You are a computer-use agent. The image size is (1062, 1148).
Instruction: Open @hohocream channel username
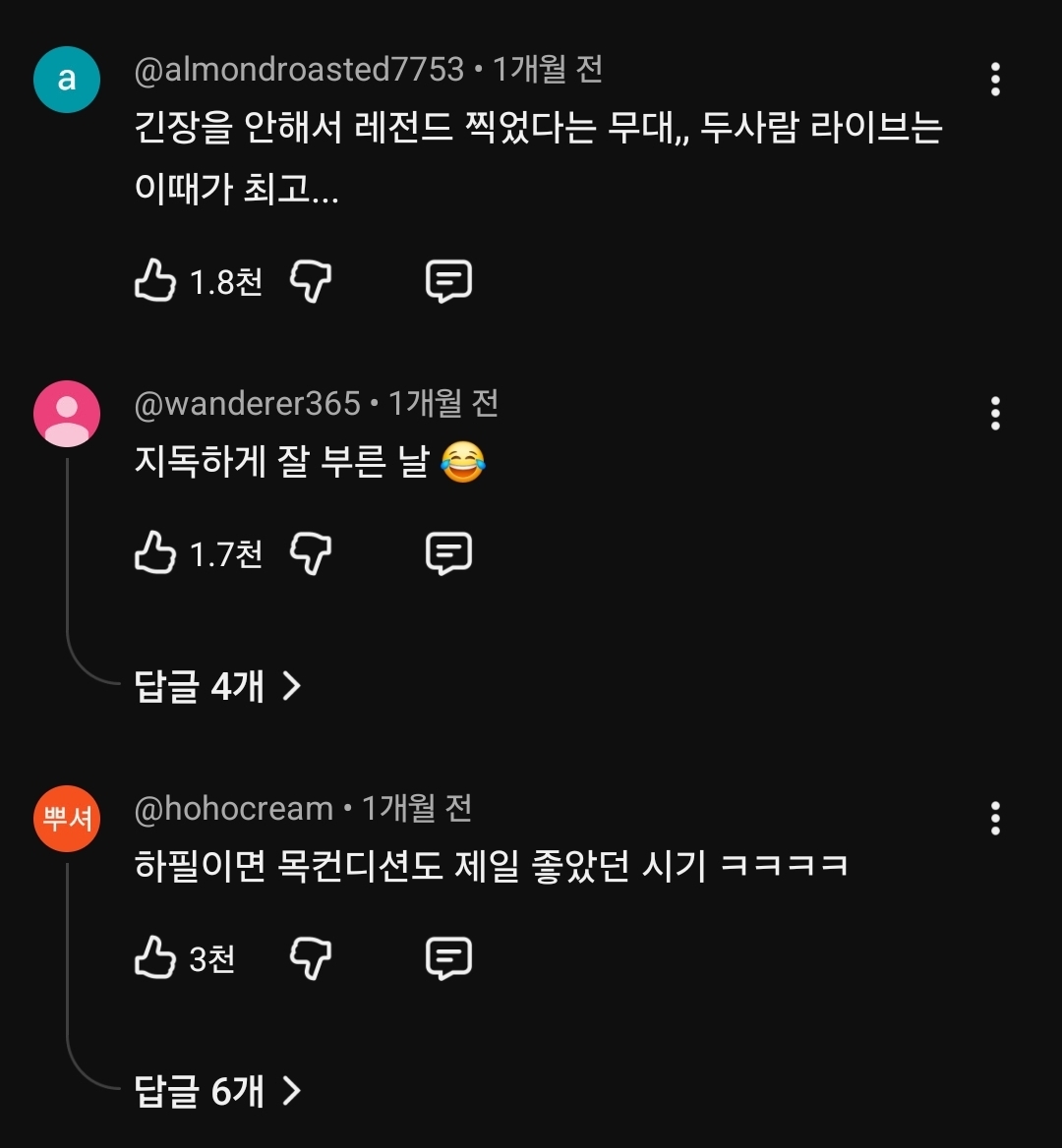click(234, 809)
